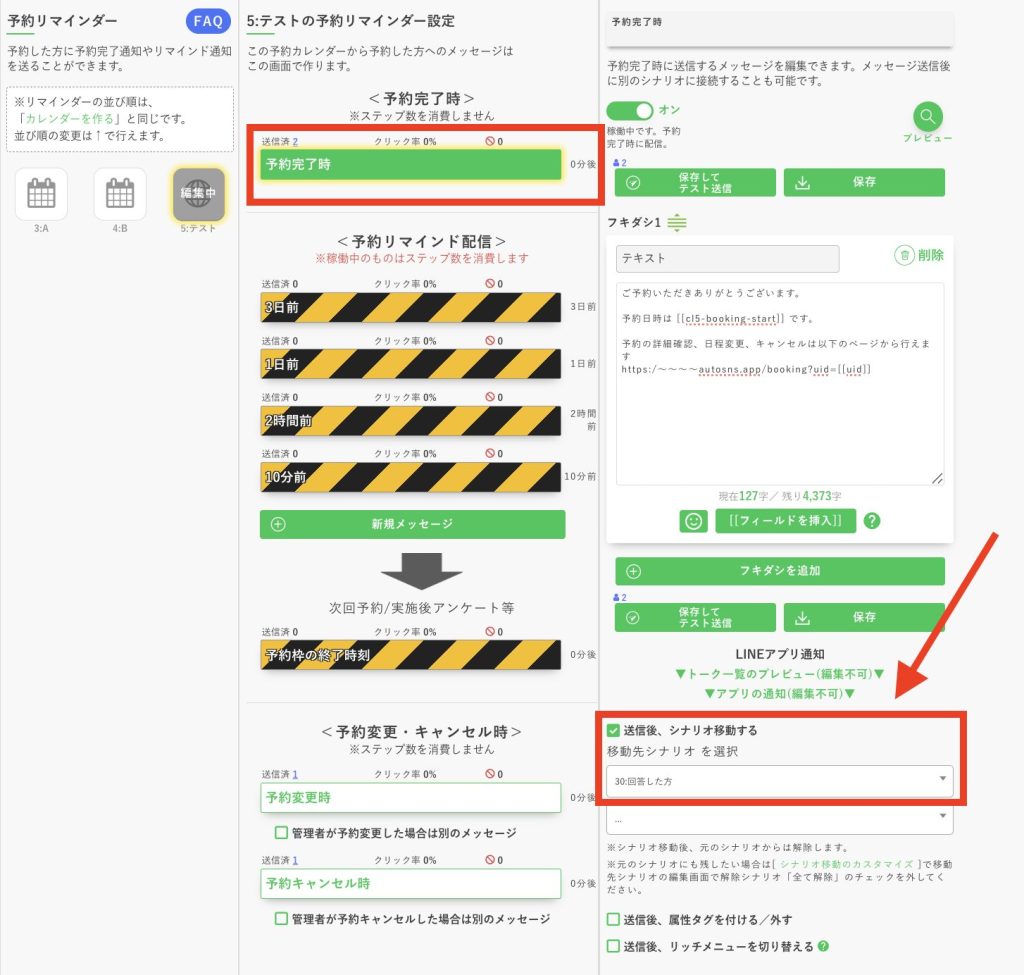Expand ▼トーク一覧のプレビュー section
The image size is (1024, 975).
coord(779,673)
